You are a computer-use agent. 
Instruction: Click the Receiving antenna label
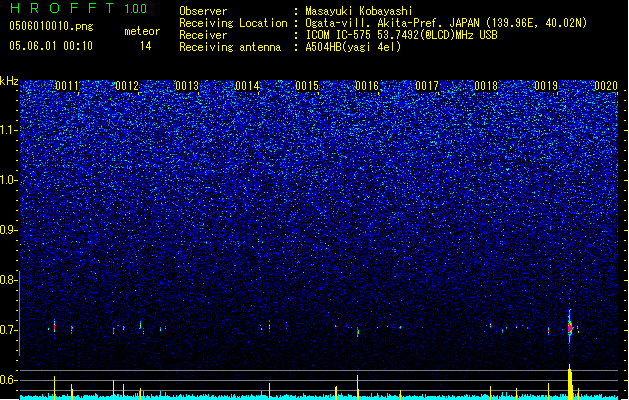coord(230,47)
